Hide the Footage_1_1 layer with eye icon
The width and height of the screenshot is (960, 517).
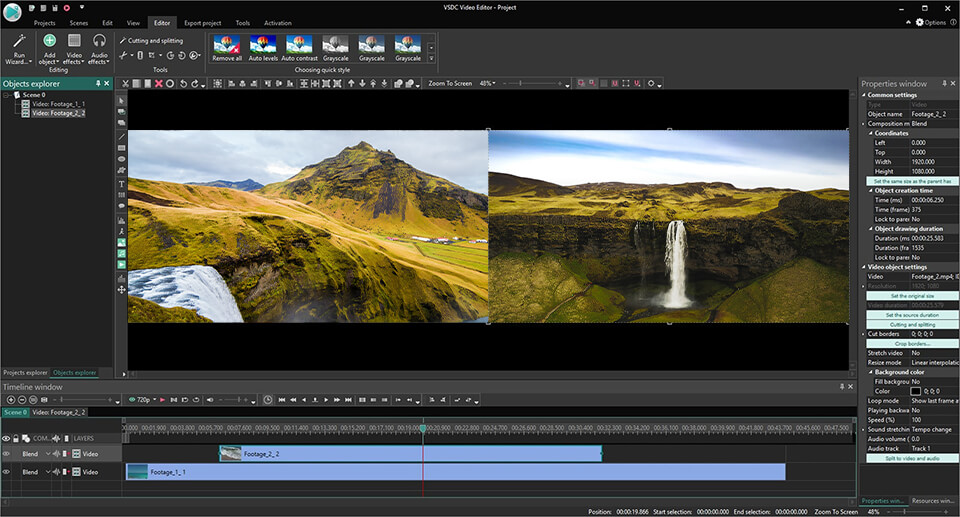click(x=7, y=472)
